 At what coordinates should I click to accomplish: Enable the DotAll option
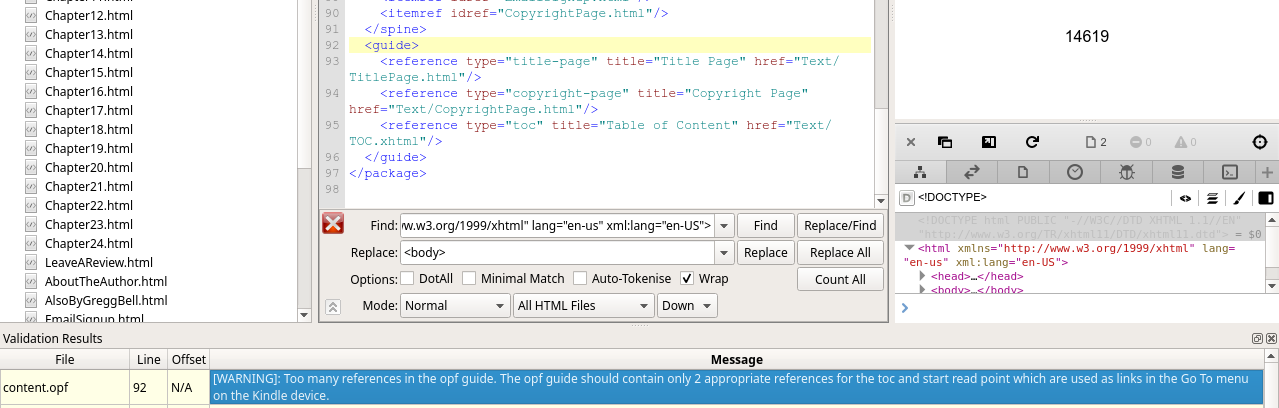(x=407, y=279)
